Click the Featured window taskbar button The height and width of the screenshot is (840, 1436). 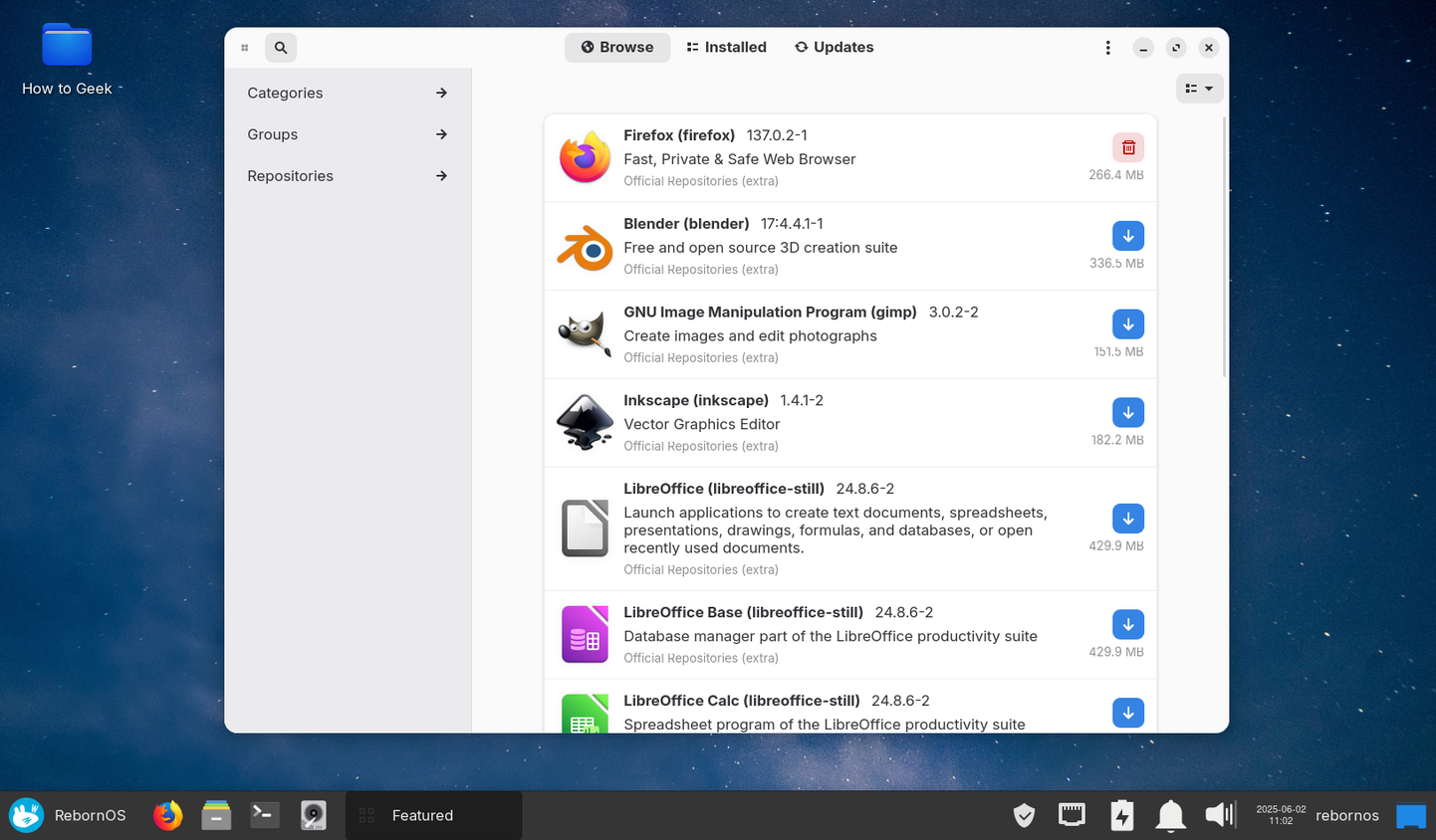tap(433, 815)
